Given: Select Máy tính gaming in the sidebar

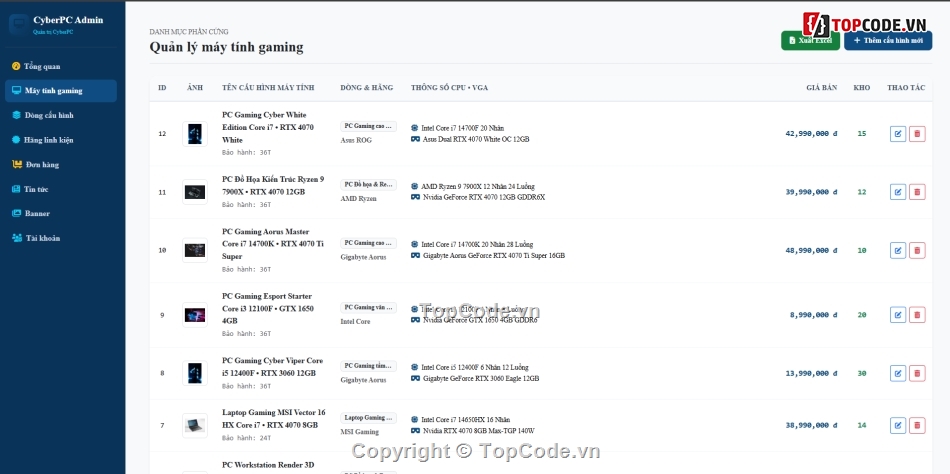Looking at the screenshot, I should [x=61, y=91].
